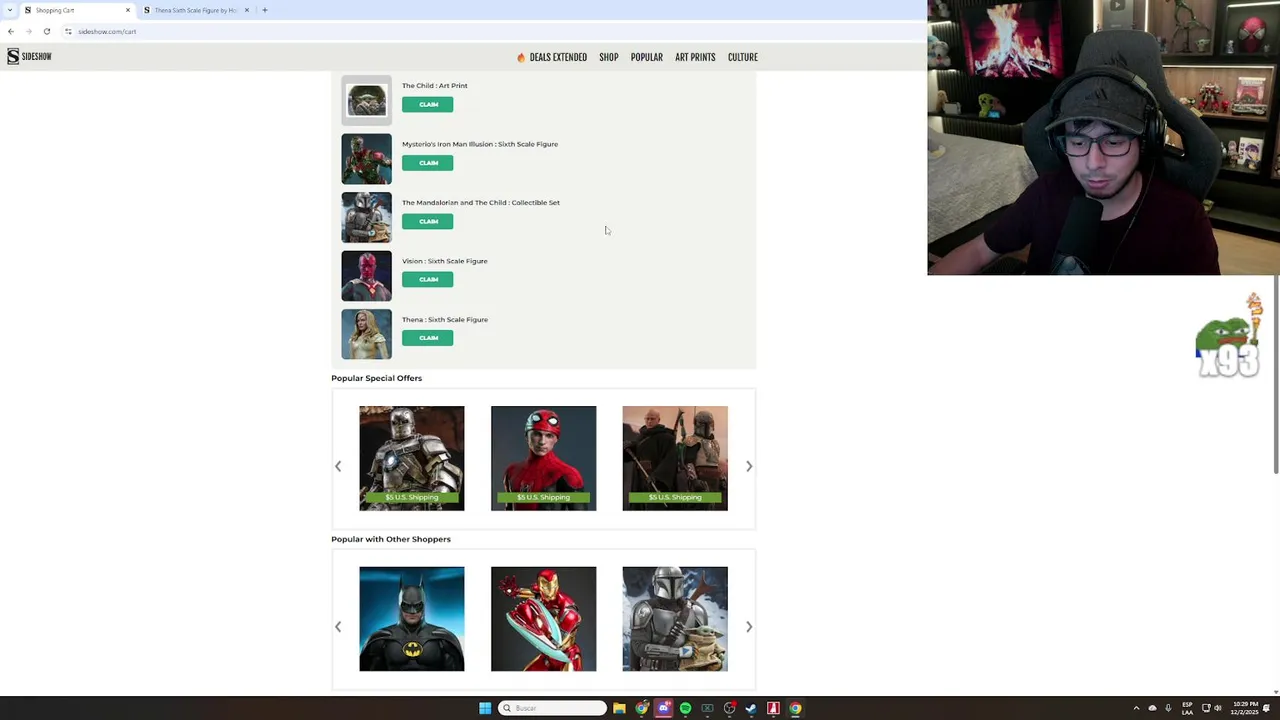Screen dimensions: 1280x720
Task: Open the ESP LAA language switcher
Action: coord(1187,708)
